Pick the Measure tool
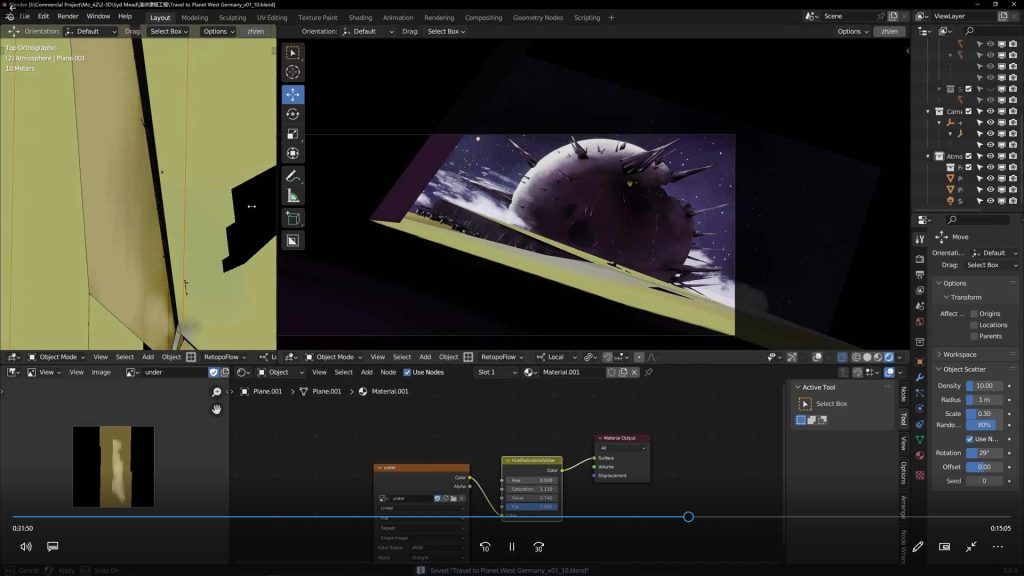This screenshot has width=1024, height=576. pos(293,196)
